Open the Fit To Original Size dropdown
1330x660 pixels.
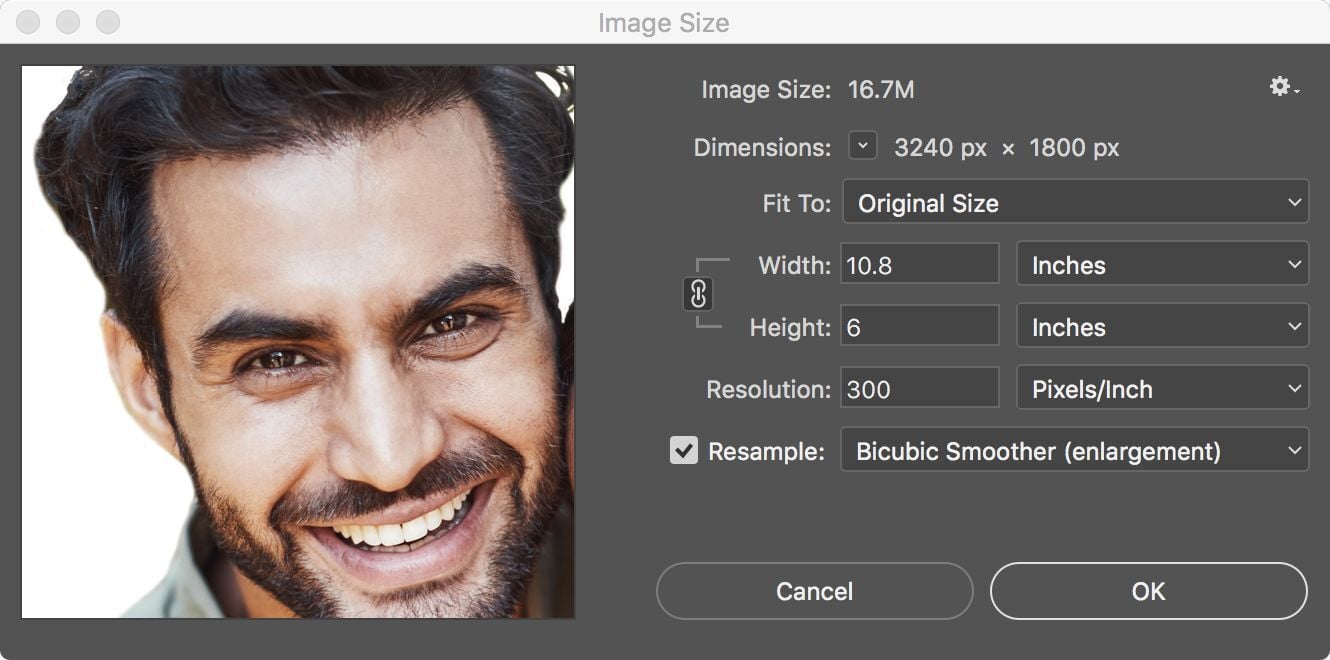(x=1076, y=203)
